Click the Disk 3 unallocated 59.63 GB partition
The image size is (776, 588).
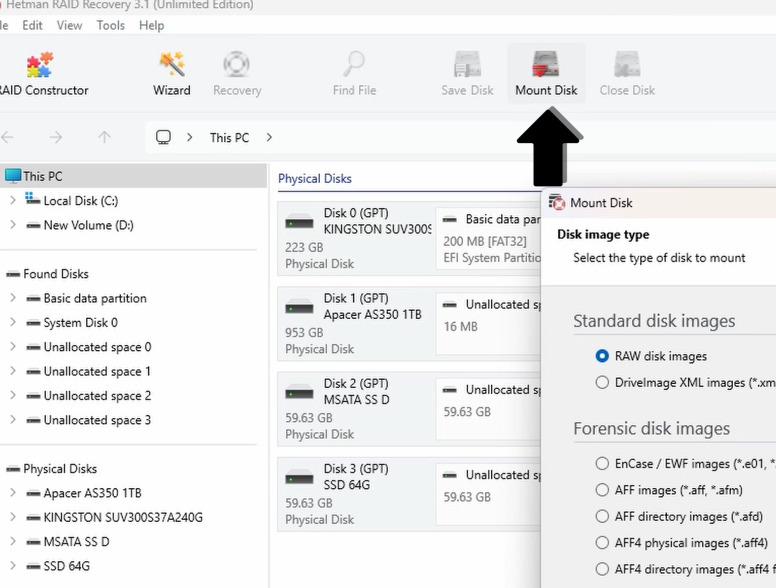pos(488,494)
